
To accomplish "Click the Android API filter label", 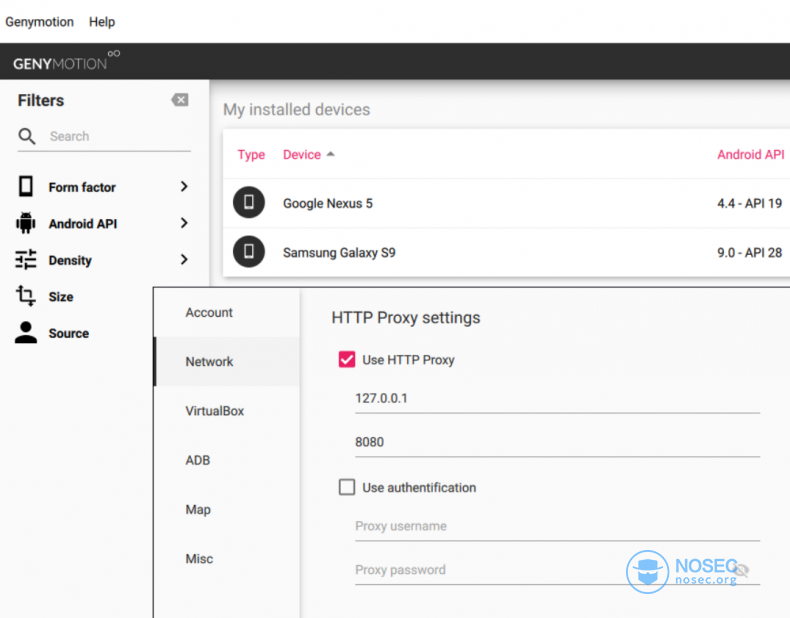I will tap(83, 224).
